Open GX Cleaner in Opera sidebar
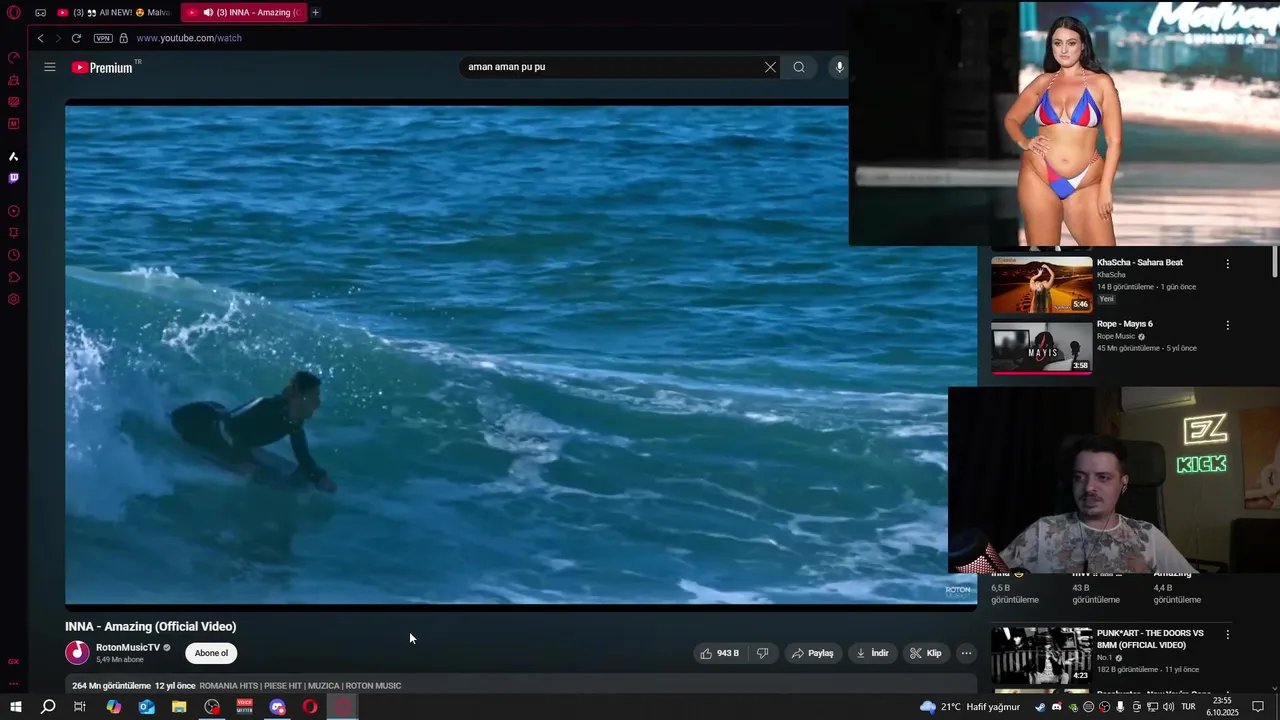 tap(14, 80)
